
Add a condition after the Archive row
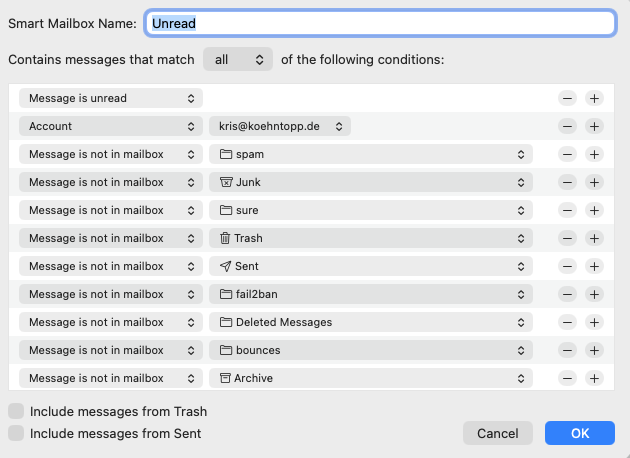click(594, 379)
